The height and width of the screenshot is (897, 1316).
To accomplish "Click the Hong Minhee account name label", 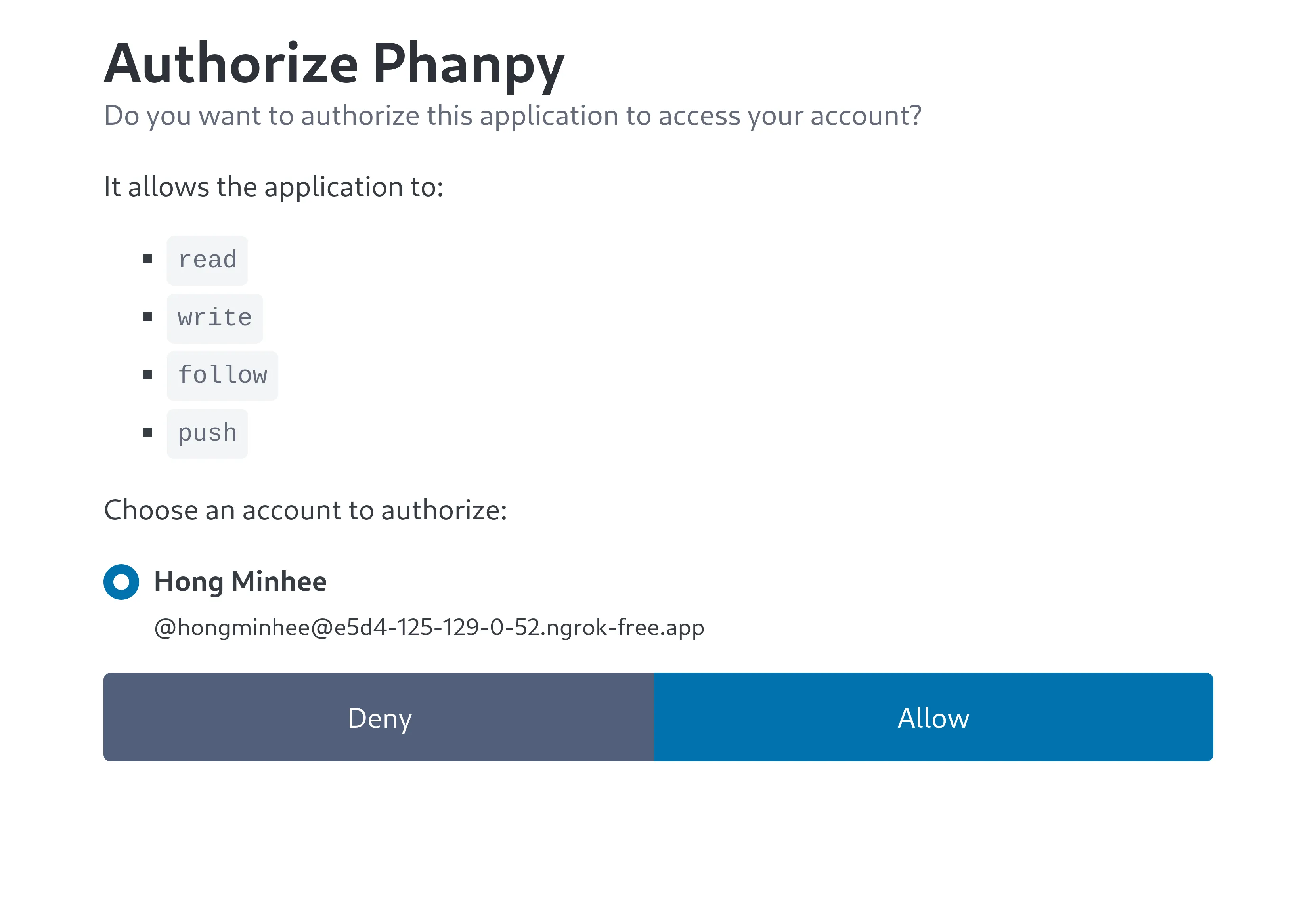I will tap(240, 581).
